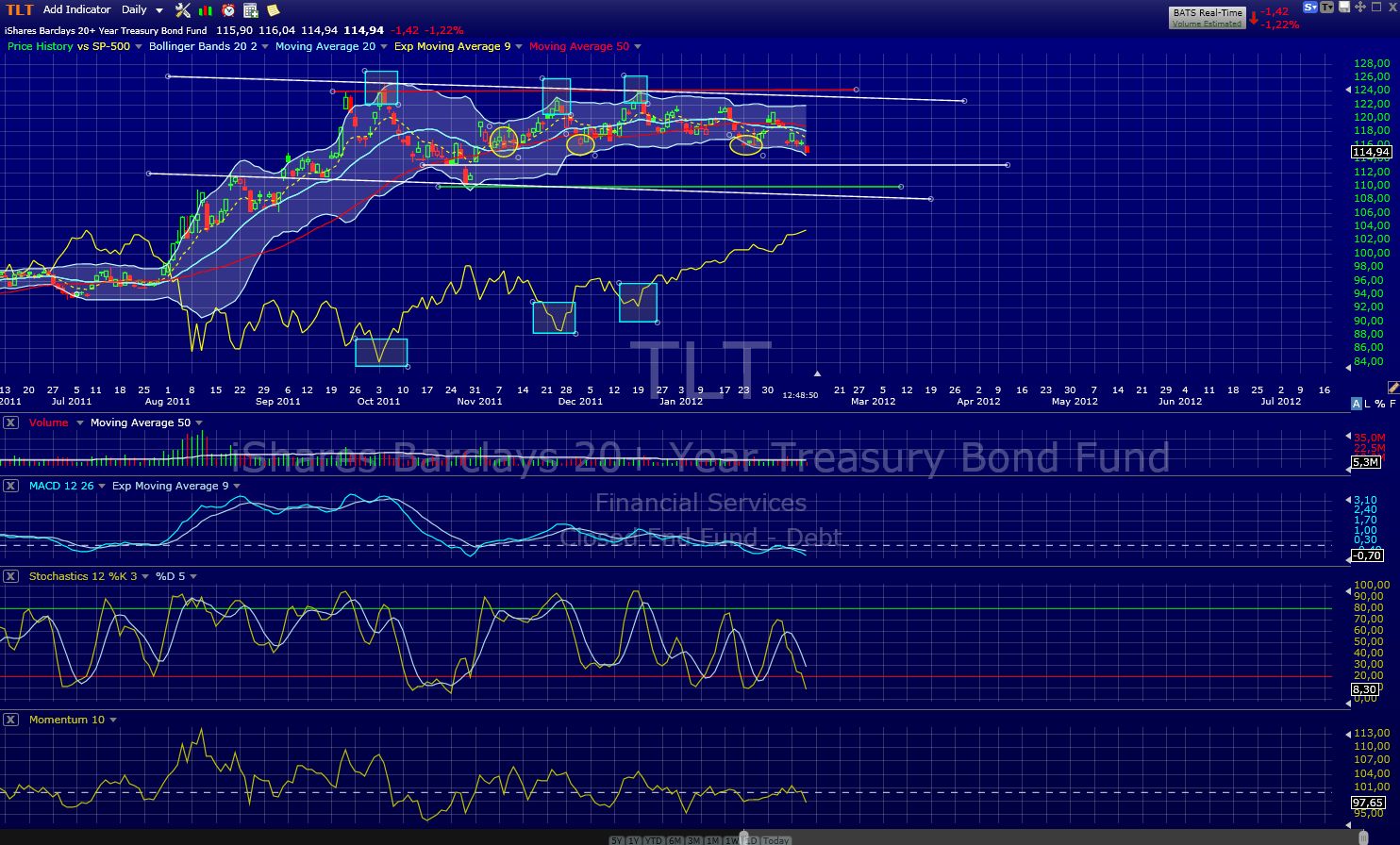Click the red down arrow price change icon

click(1254, 18)
